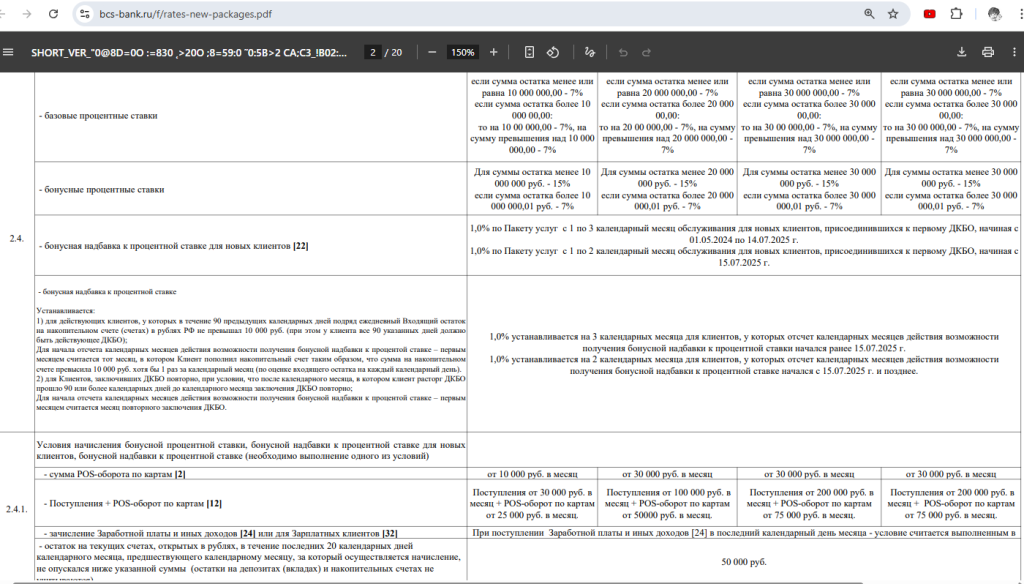
Task: Open the red YouTube extension icon
Action: tap(929, 14)
